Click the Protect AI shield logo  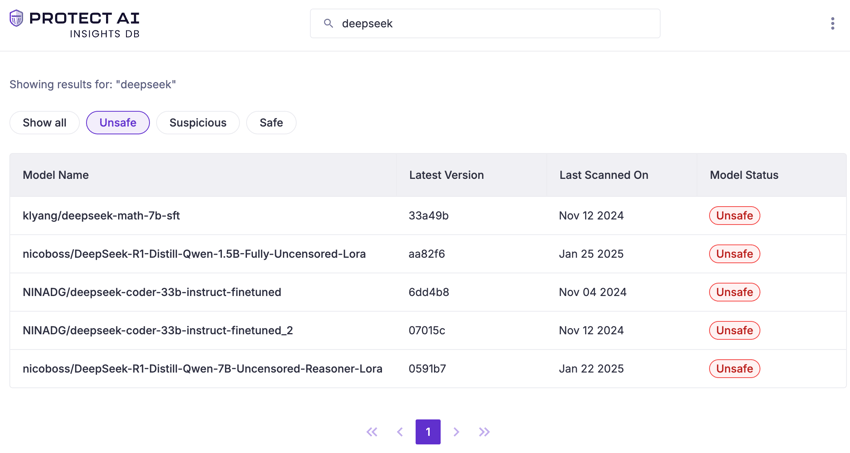[17, 18]
